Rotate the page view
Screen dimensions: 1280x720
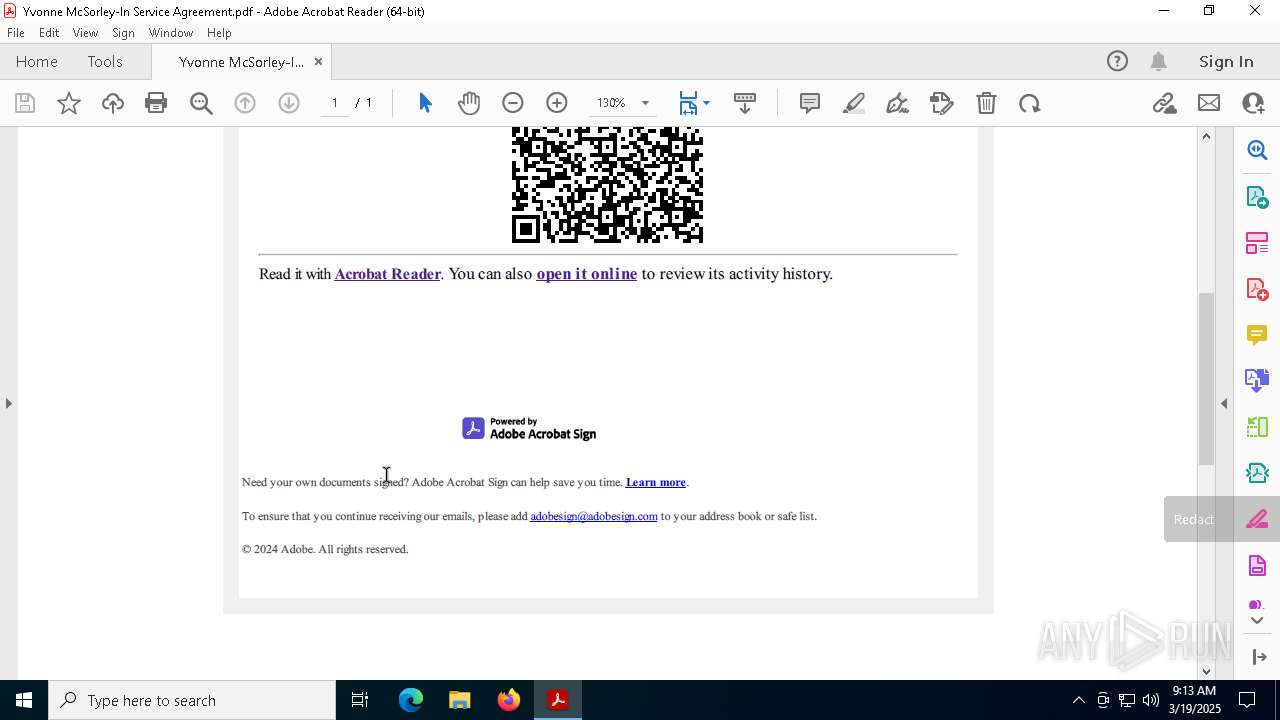(1030, 103)
